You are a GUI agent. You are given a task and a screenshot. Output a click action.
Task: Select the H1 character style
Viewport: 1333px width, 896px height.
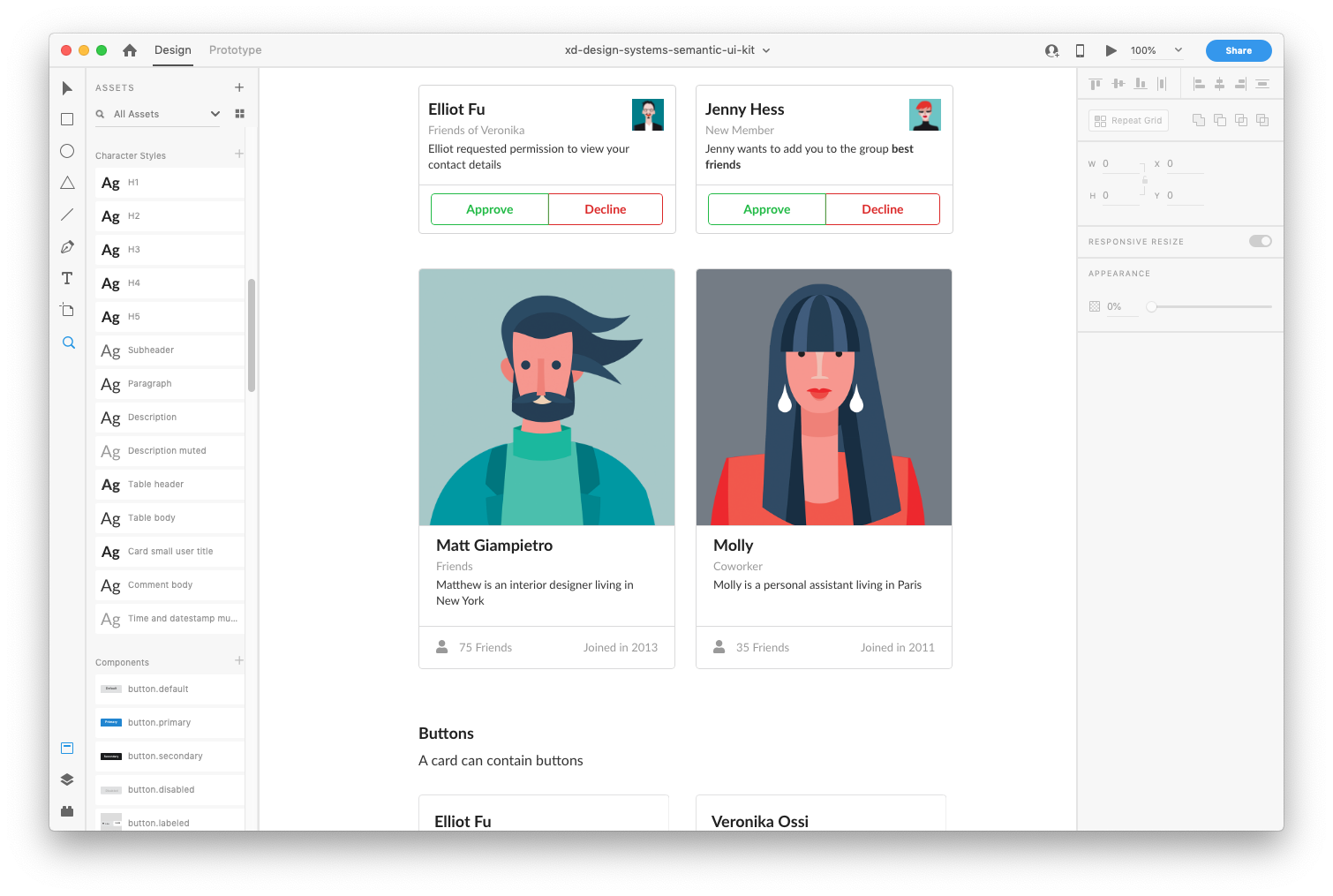pyautogui.click(x=169, y=183)
